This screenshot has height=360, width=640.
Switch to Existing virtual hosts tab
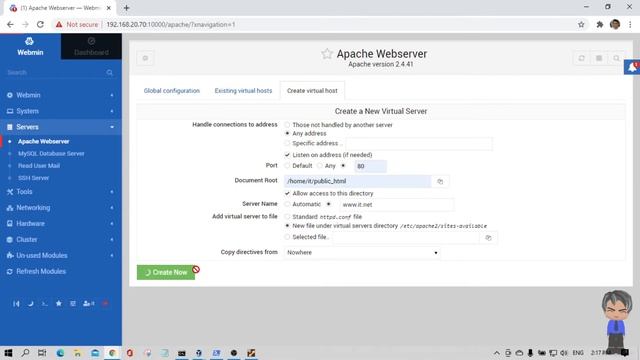pyautogui.click(x=243, y=91)
